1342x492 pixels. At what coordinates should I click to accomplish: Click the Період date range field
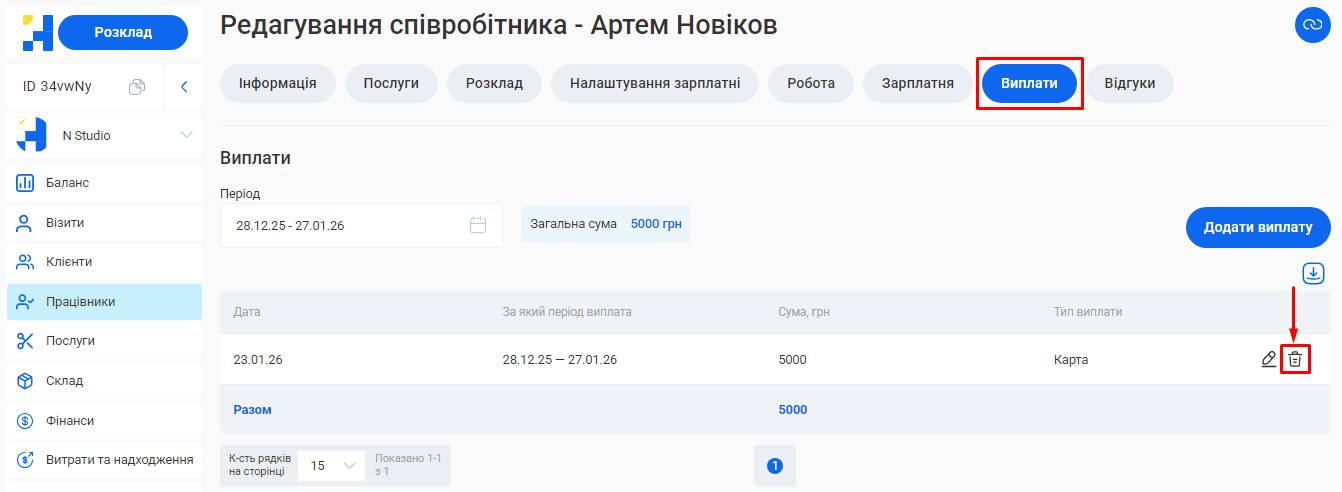tap(361, 225)
